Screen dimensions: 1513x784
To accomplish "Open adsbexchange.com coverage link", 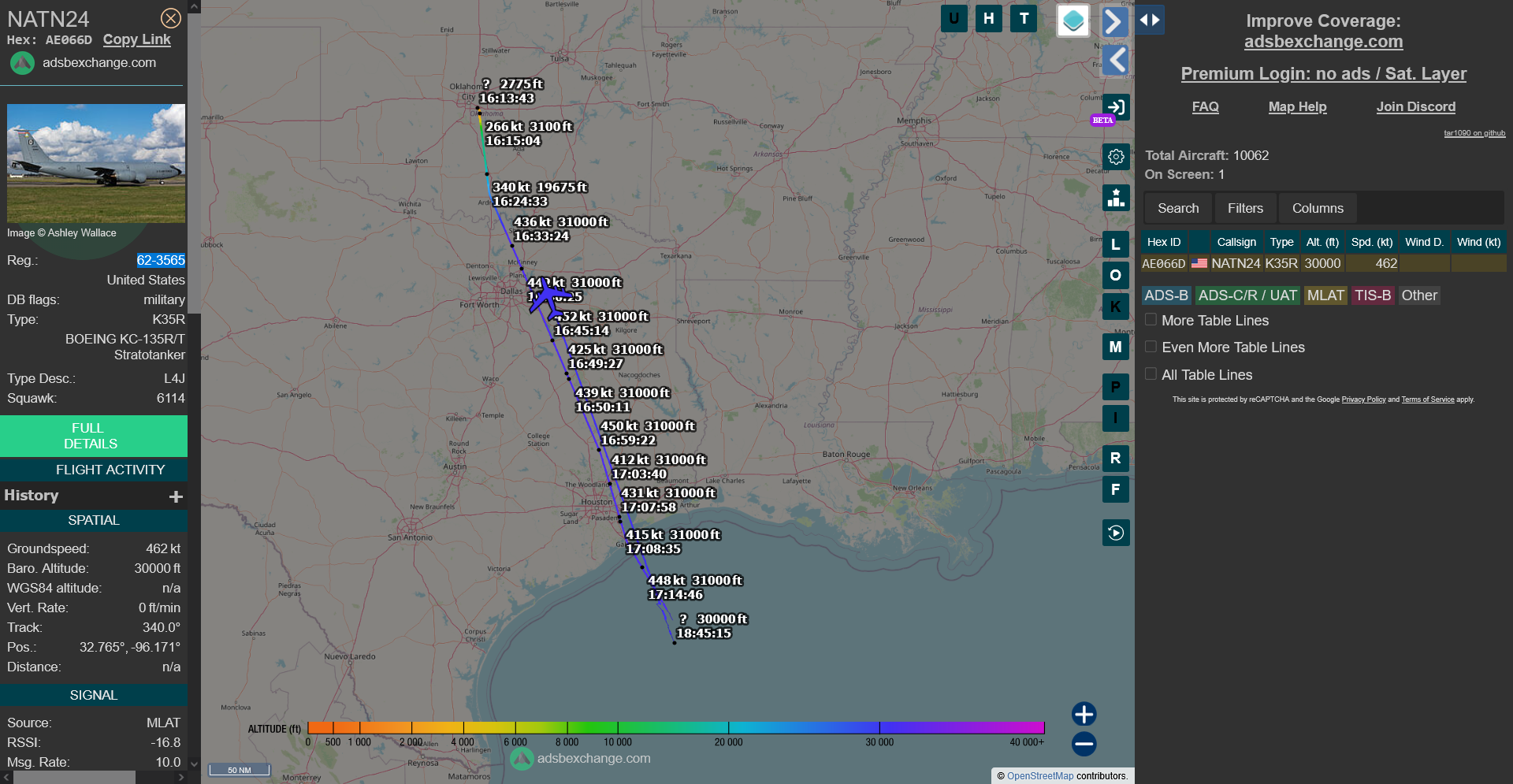I will click(x=1323, y=42).
